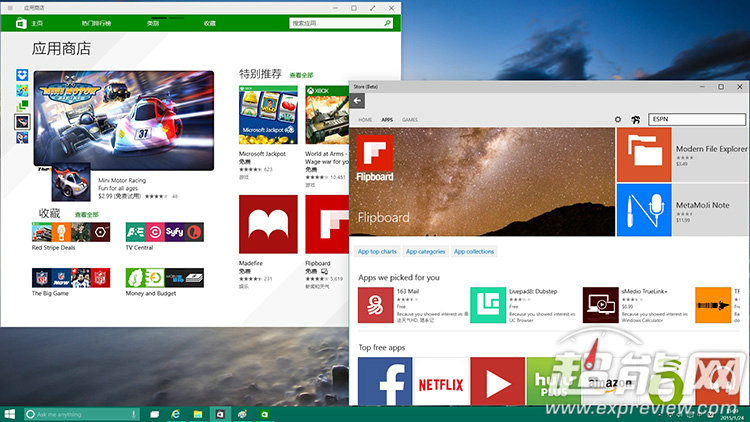Open the Madefire app tile

(x=267, y=225)
